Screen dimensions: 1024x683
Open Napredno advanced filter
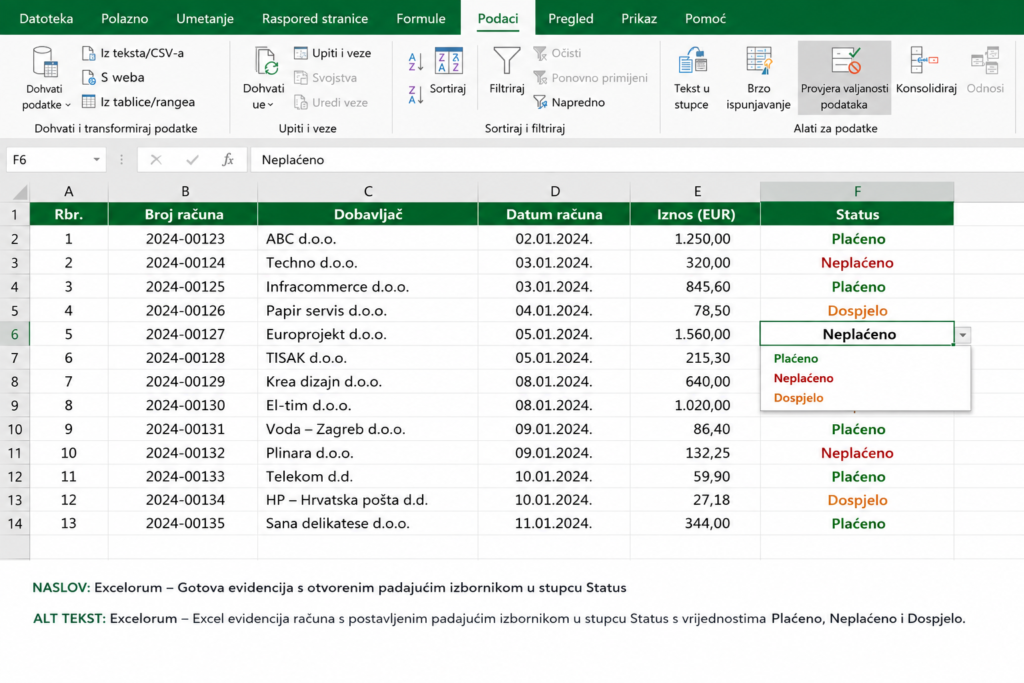569,102
